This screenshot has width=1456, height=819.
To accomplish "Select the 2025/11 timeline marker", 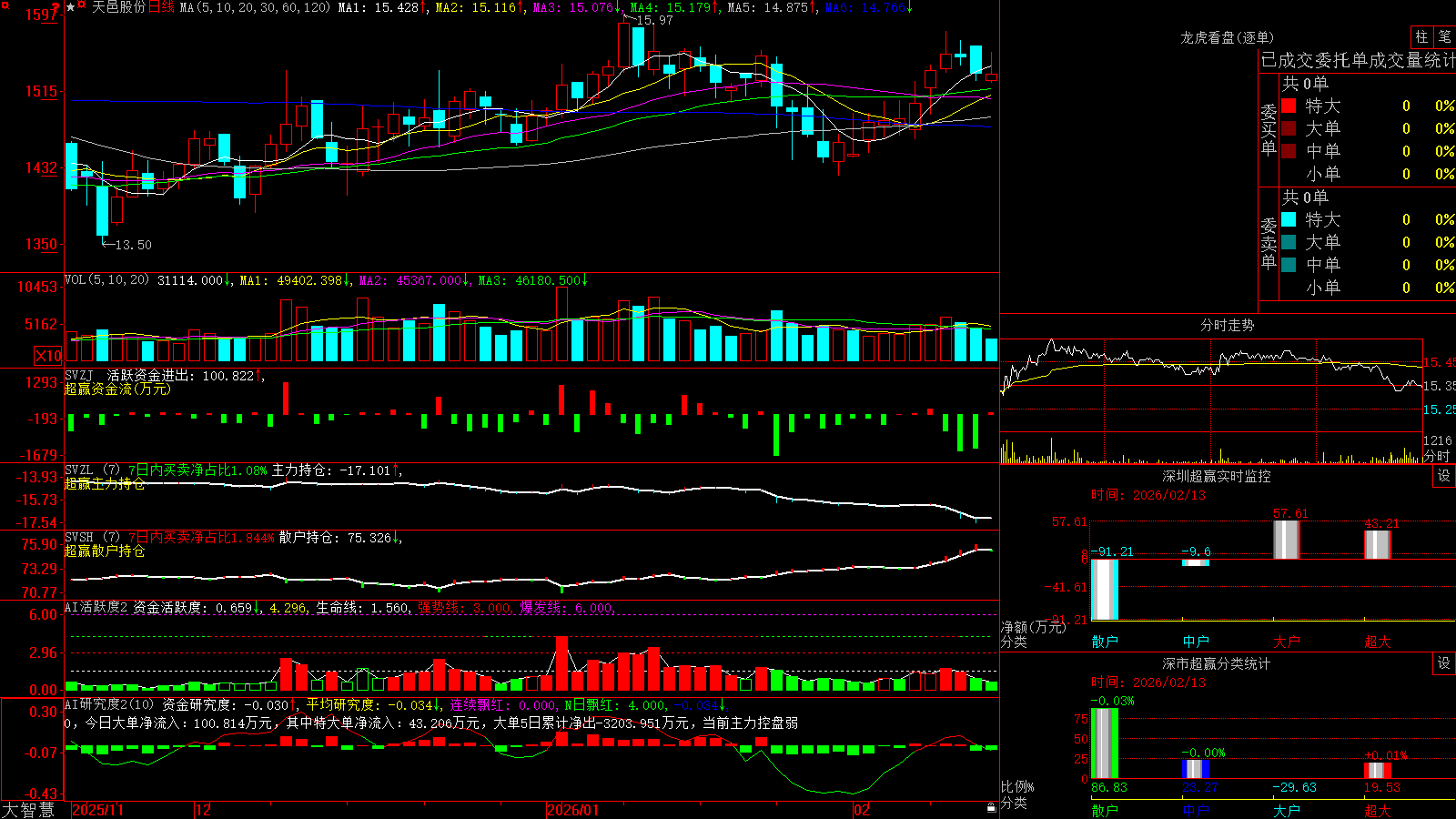I will [97, 810].
